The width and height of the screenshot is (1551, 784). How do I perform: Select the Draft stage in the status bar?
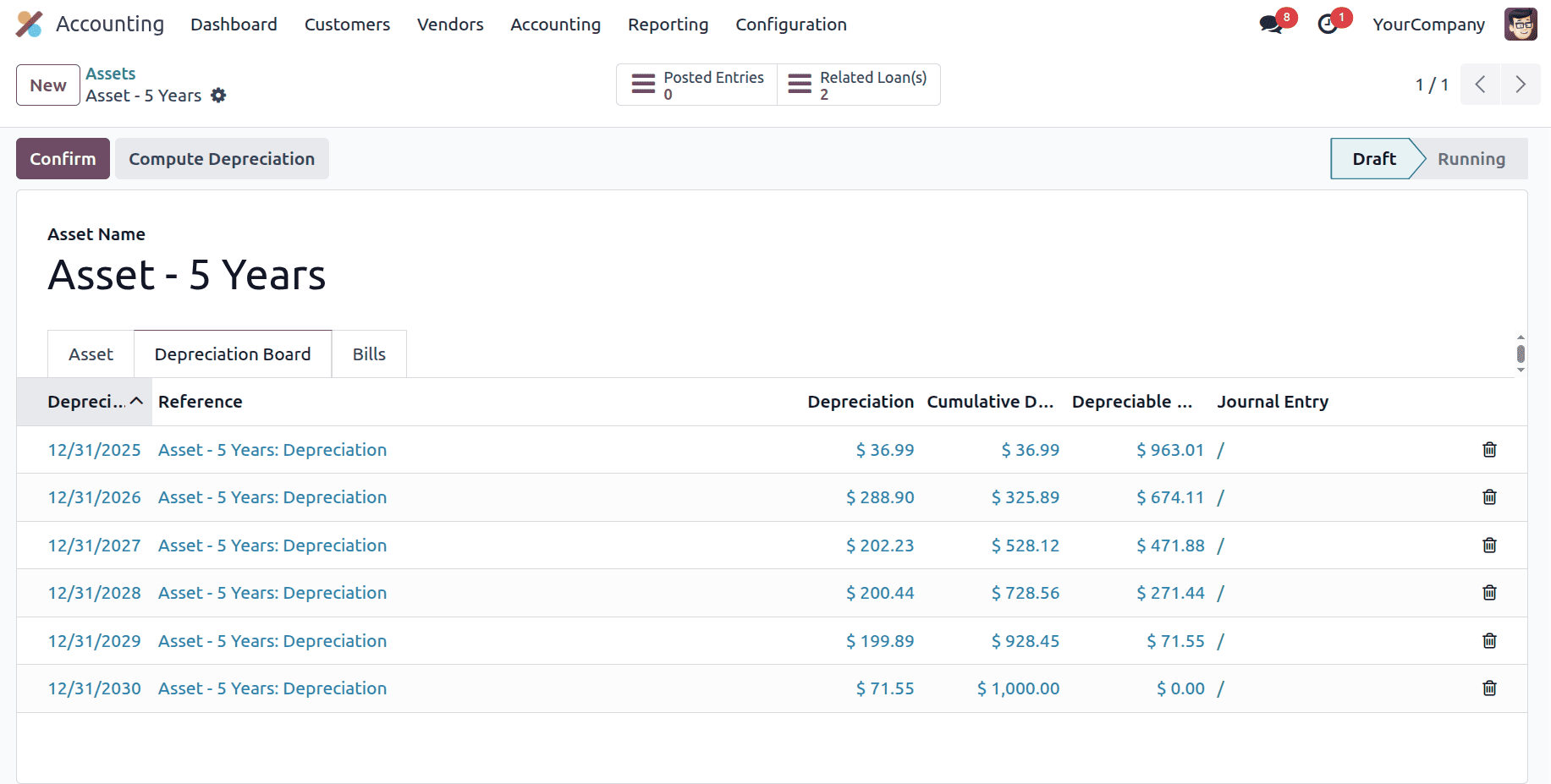(x=1373, y=158)
